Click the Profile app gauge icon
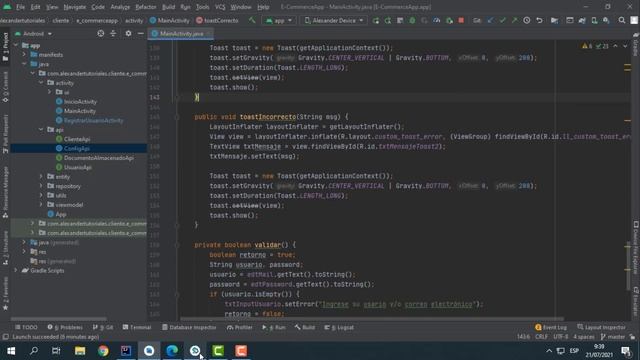The image size is (640, 360). [437, 20]
